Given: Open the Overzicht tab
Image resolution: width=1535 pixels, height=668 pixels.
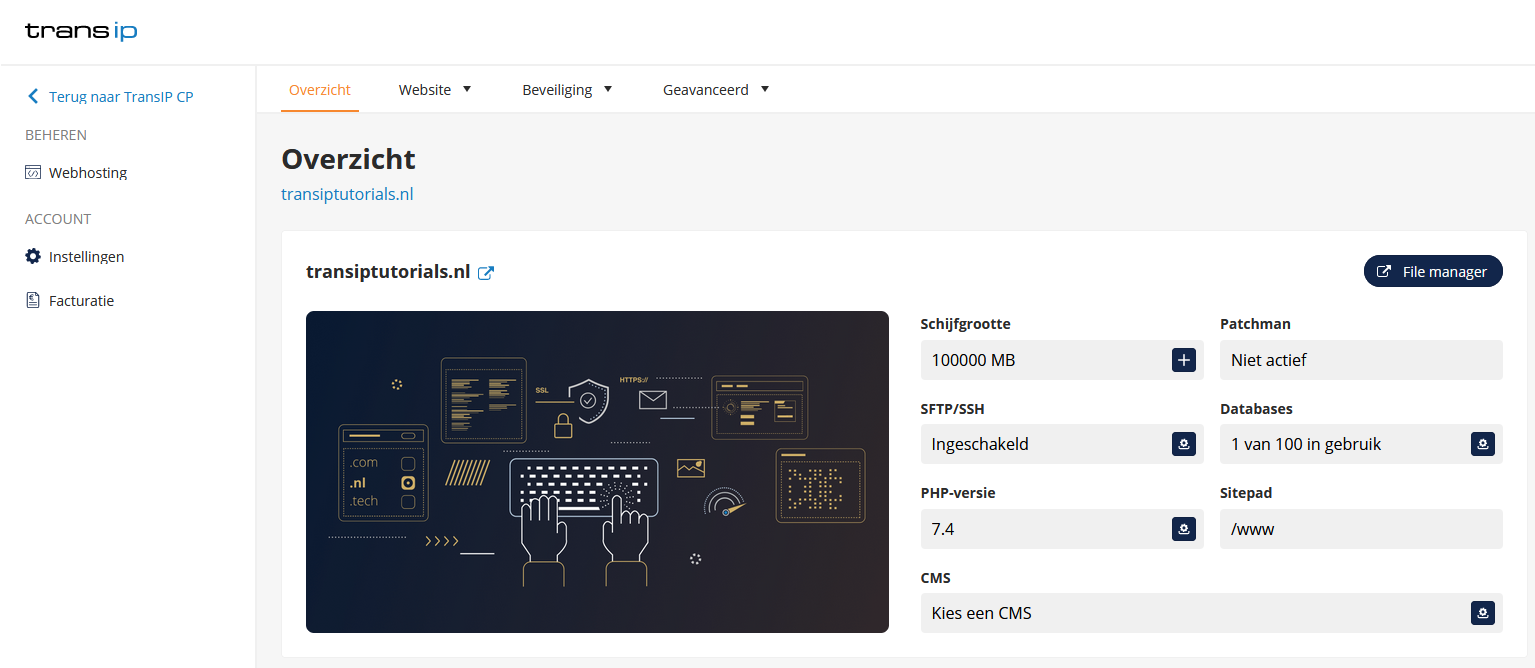Looking at the screenshot, I should tap(320, 90).
